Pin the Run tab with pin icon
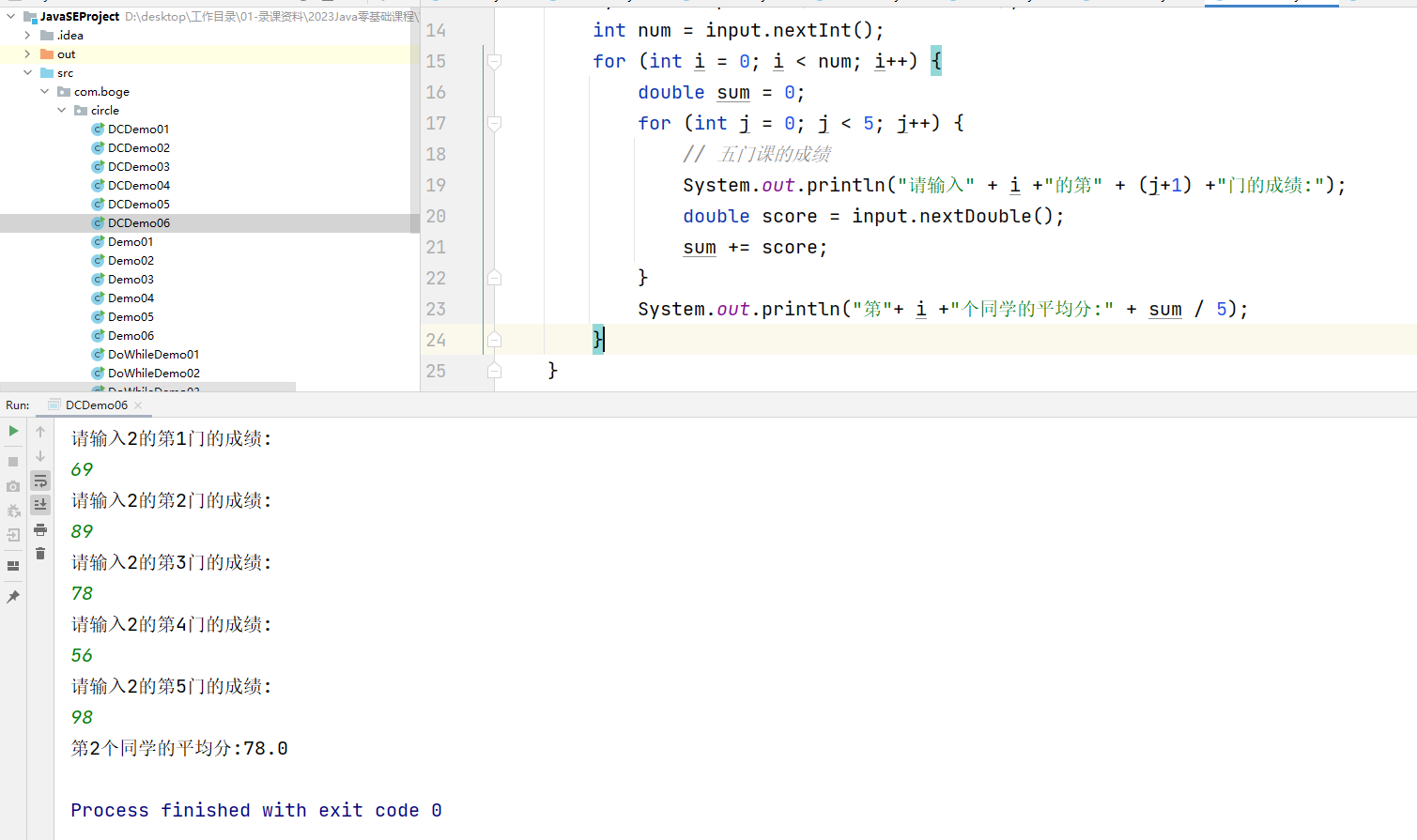Image resolution: width=1417 pixels, height=840 pixels. coord(13,597)
